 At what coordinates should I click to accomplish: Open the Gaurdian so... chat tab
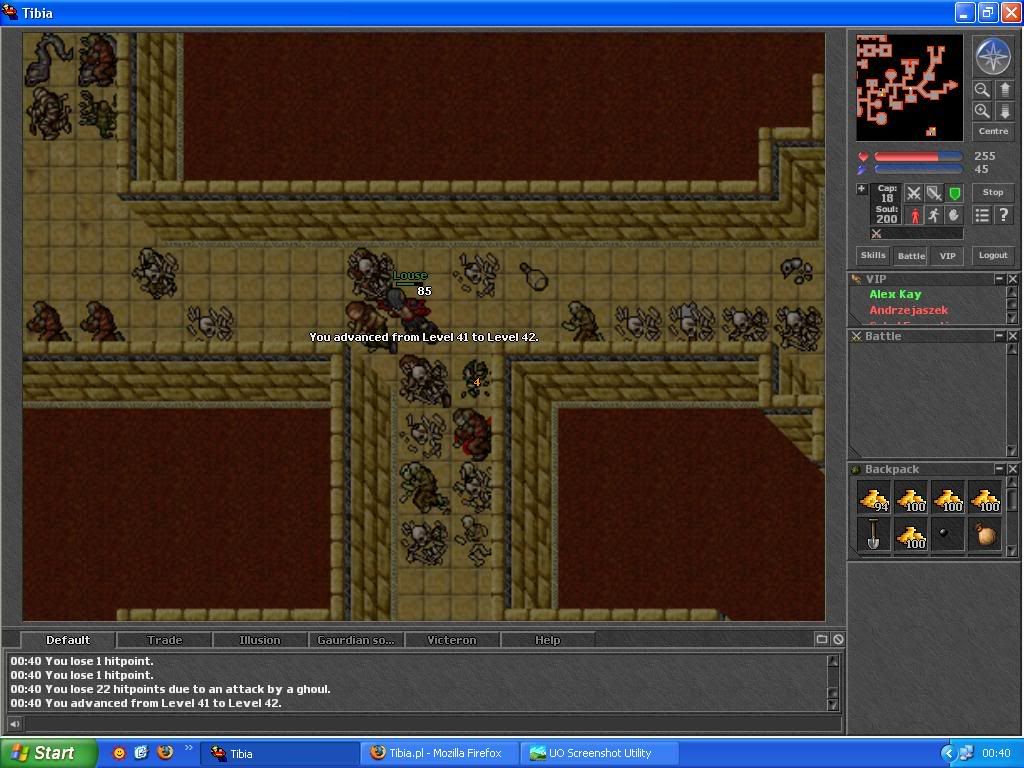point(356,640)
